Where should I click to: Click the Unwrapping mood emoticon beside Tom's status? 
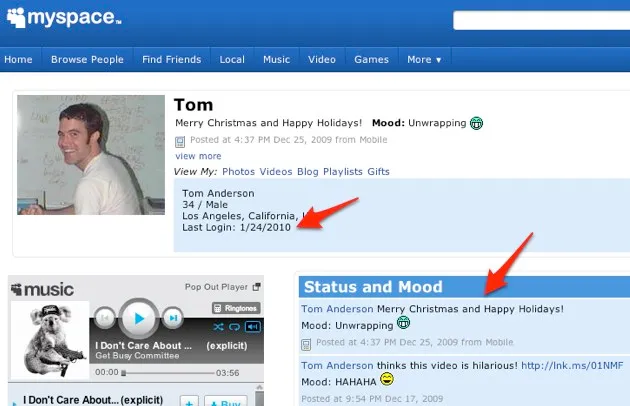(477, 124)
